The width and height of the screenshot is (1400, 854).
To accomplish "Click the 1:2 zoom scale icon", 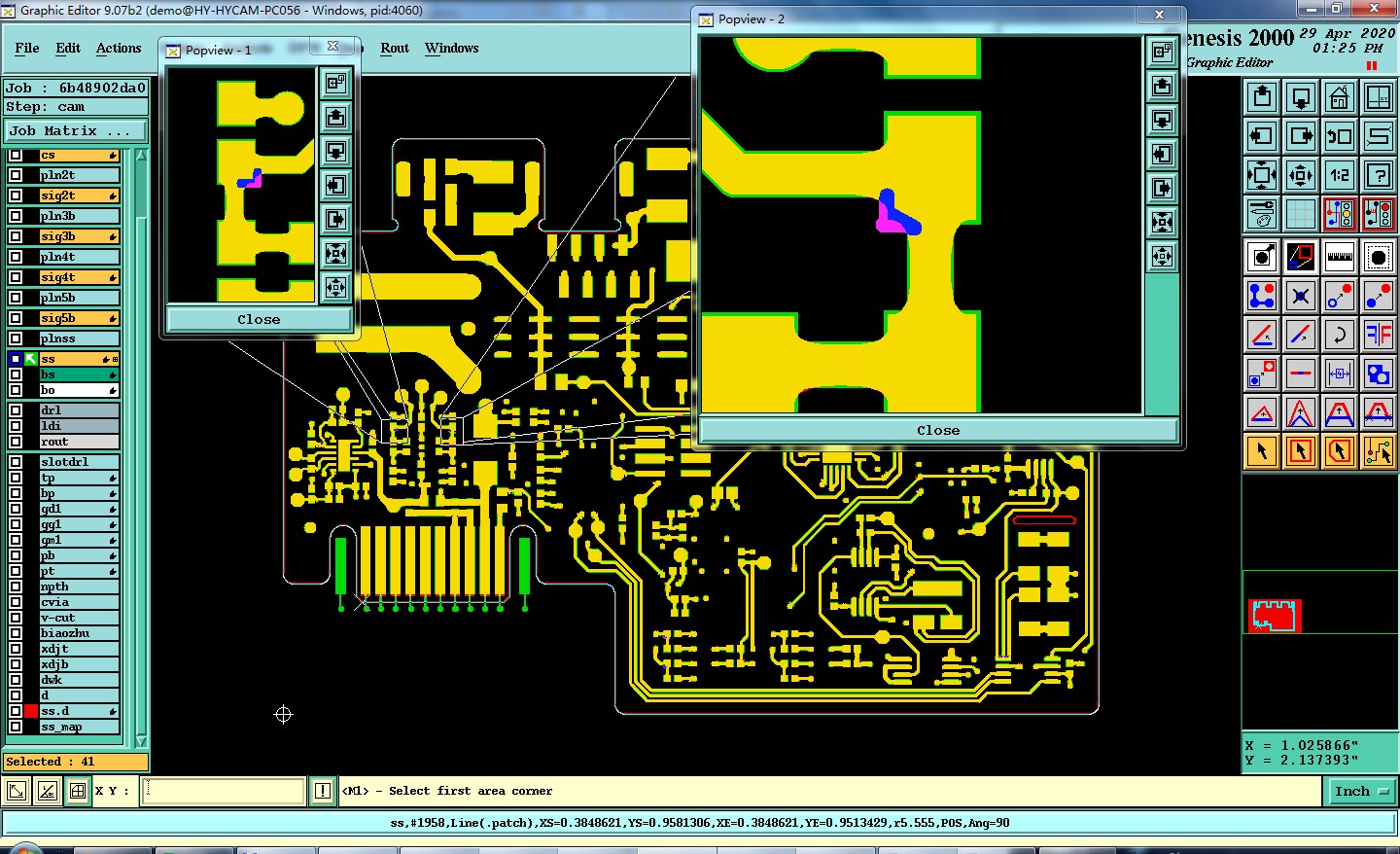I will [x=1340, y=176].
